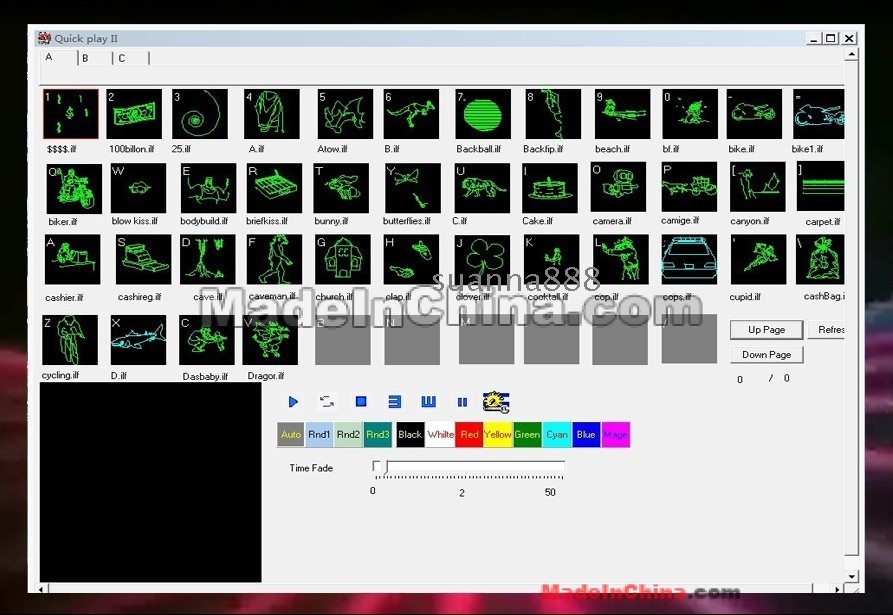
Task: Select the cycling.ilf thumbnail
Action: pos(69,340)
